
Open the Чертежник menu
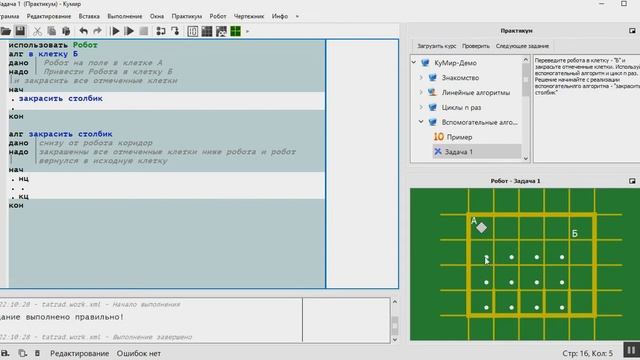[249, 16]
